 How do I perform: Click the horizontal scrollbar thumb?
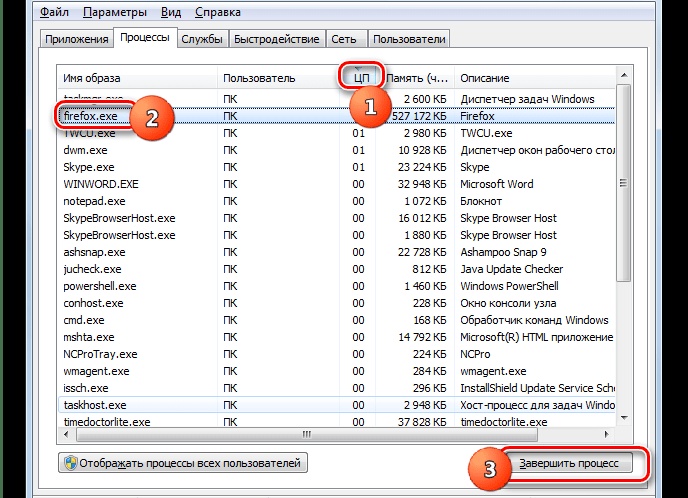click(307, 434)
